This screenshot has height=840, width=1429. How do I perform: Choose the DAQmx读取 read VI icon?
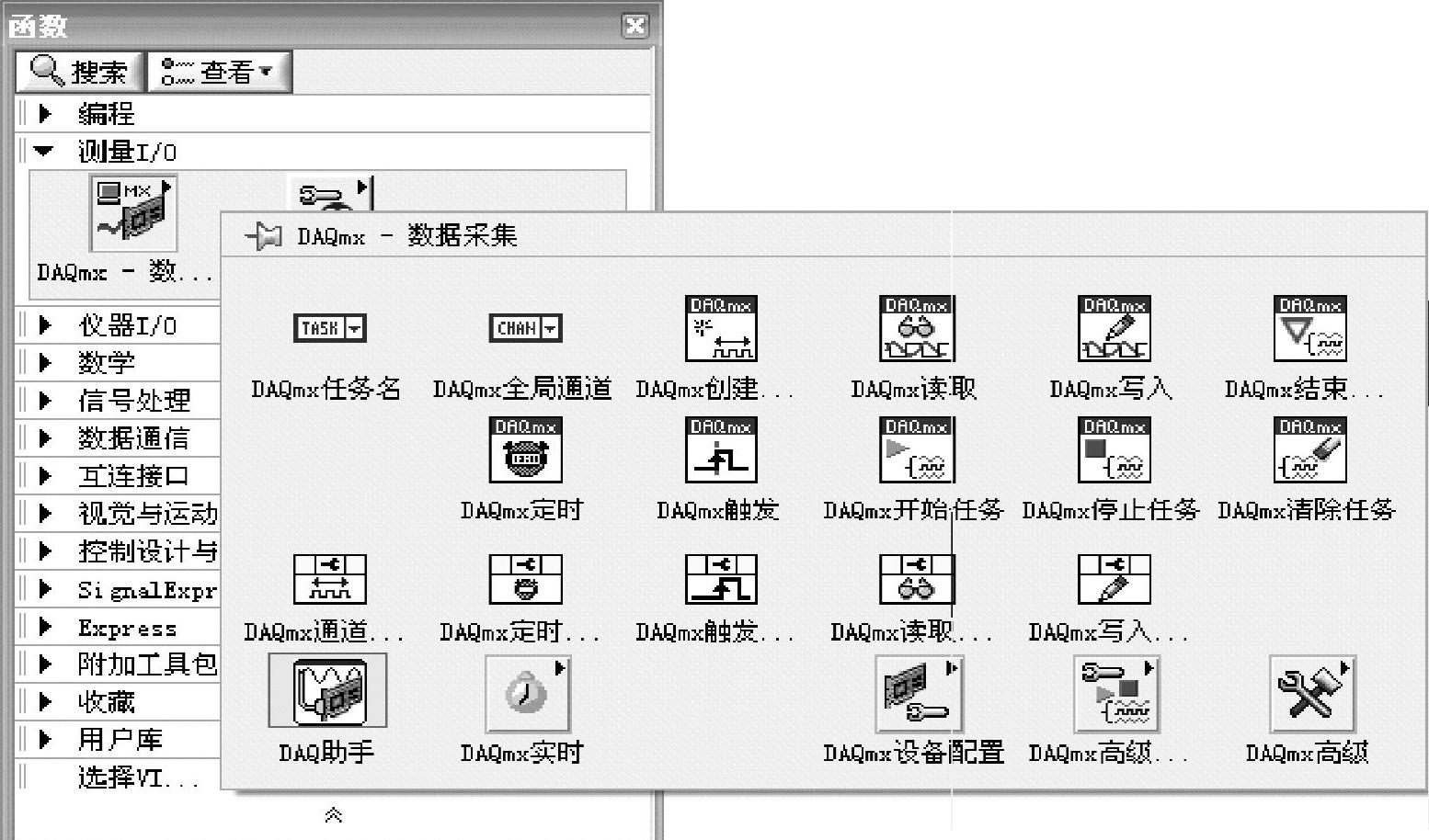pos(917,328)
